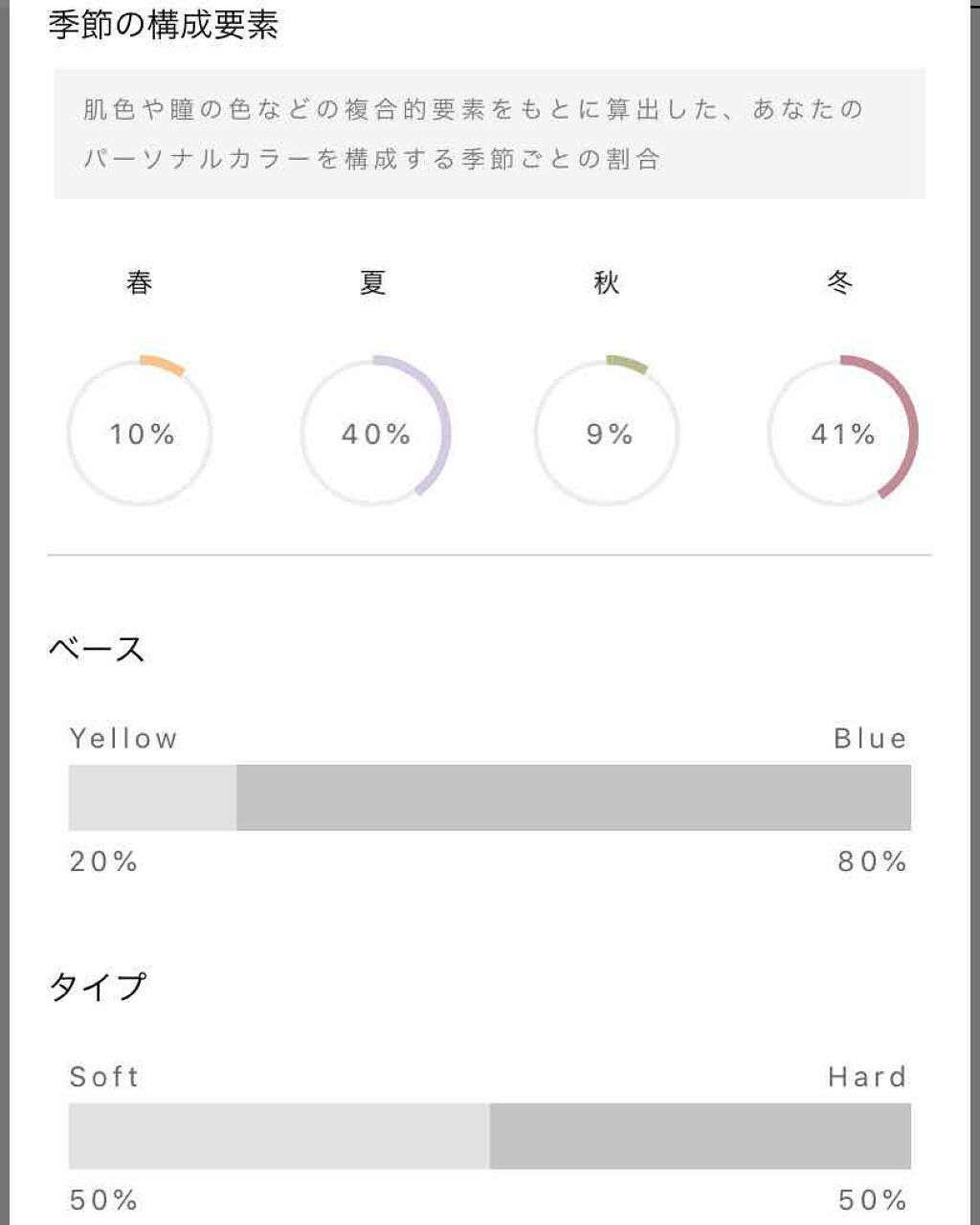This screenshot has width=980, height=1225.
Task: Click the Hard label above type bar
Action: pos(867,1077)
